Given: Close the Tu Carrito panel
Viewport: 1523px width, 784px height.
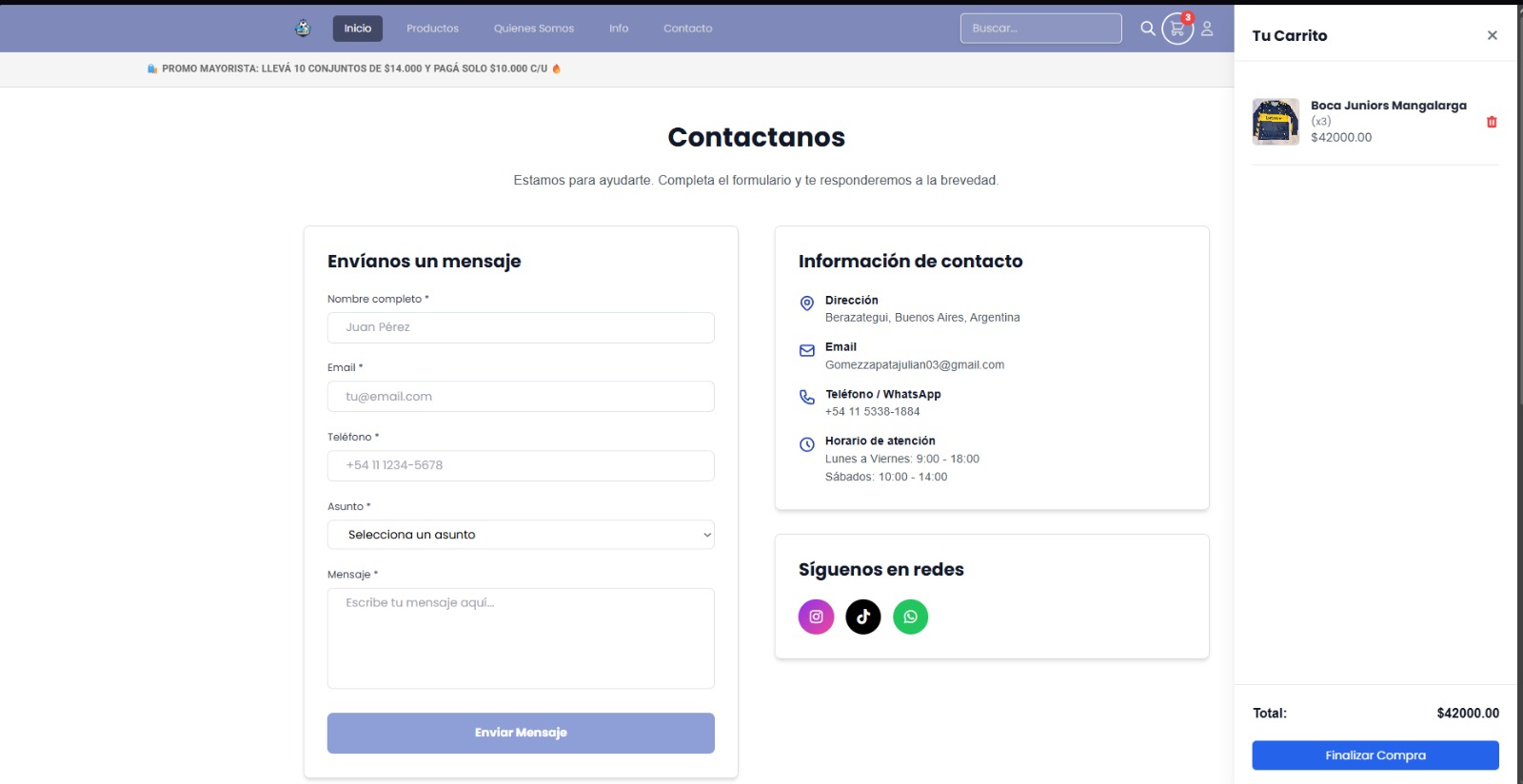Looking at the screenshot, I should coord(1492,35).
